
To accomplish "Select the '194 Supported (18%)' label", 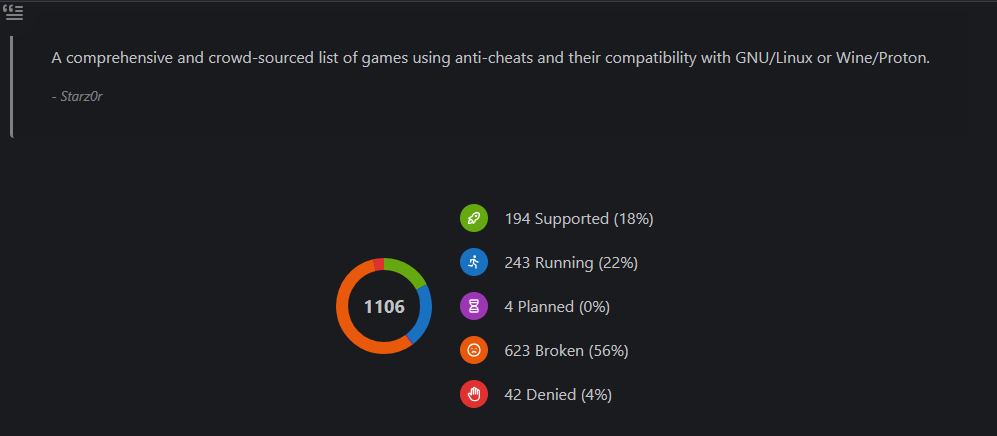I will click(x=579, y=219).
